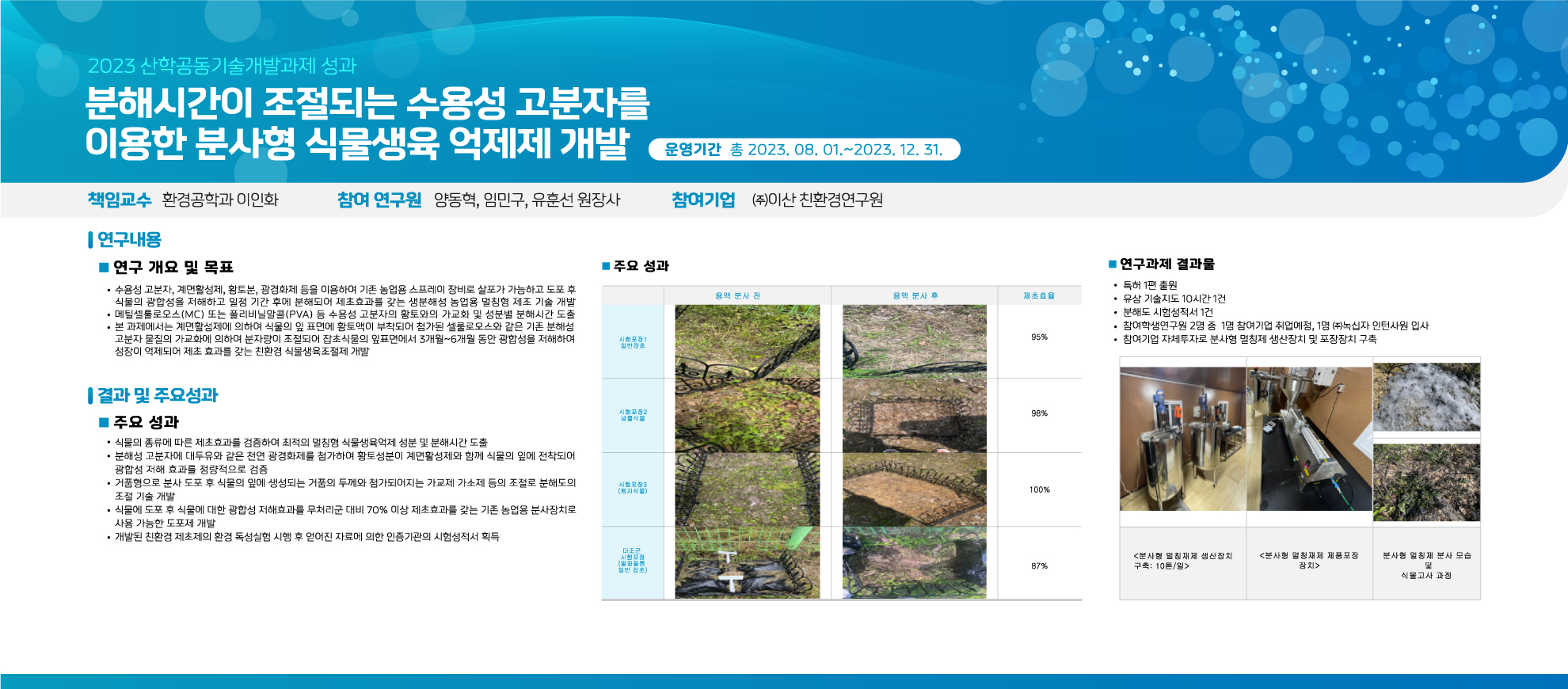Open the 시험포장3 after-spraying photo

click(914, 489)
